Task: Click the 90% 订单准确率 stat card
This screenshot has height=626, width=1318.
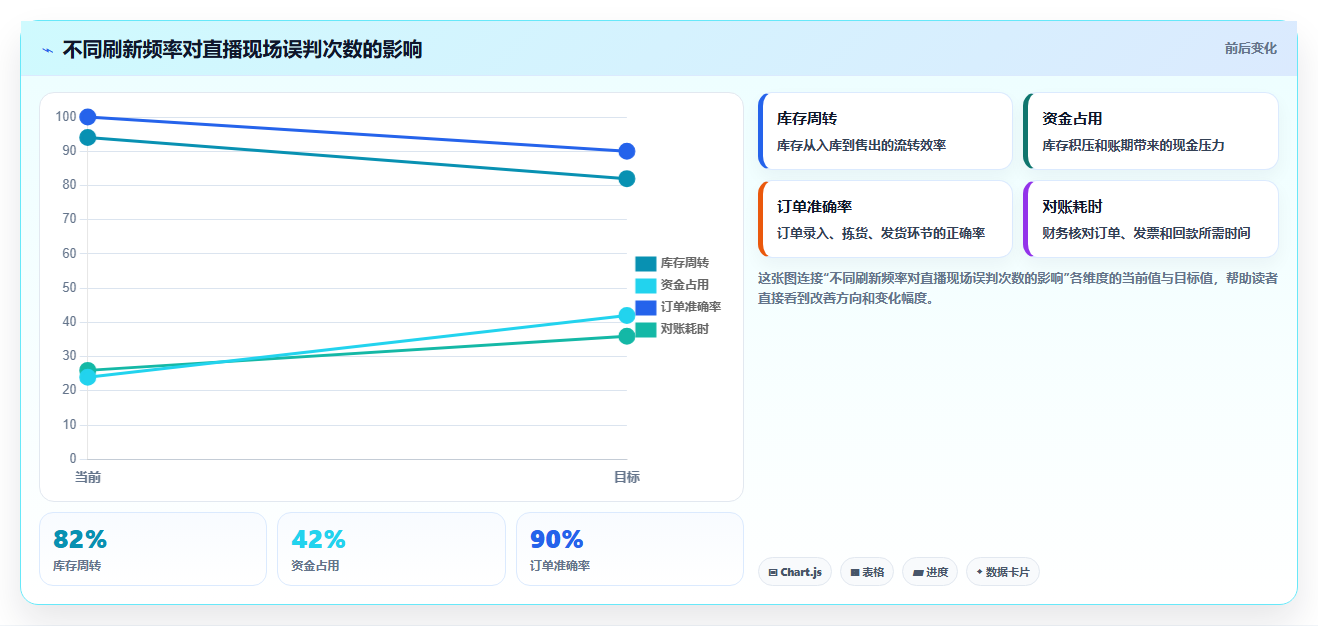Action: coord(630,549)
